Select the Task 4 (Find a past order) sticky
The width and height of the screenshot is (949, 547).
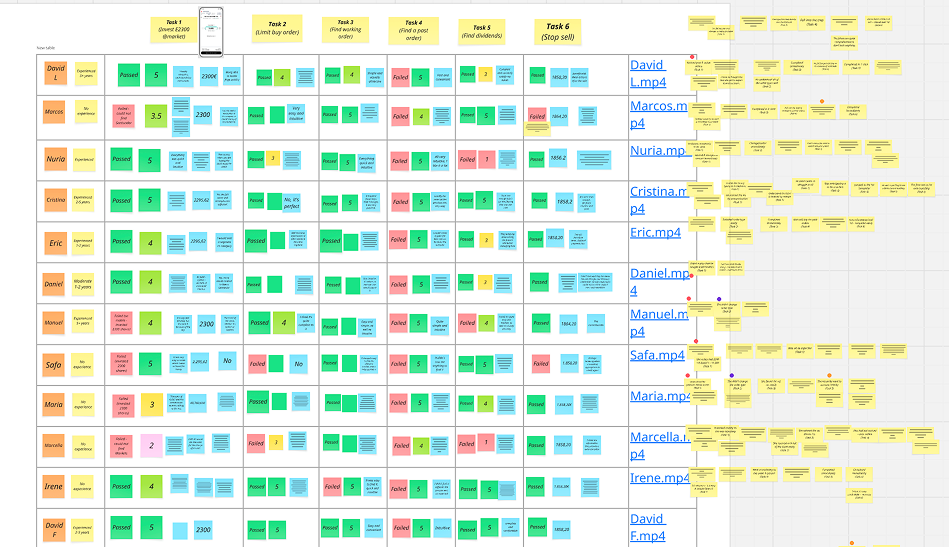[413, 30]
